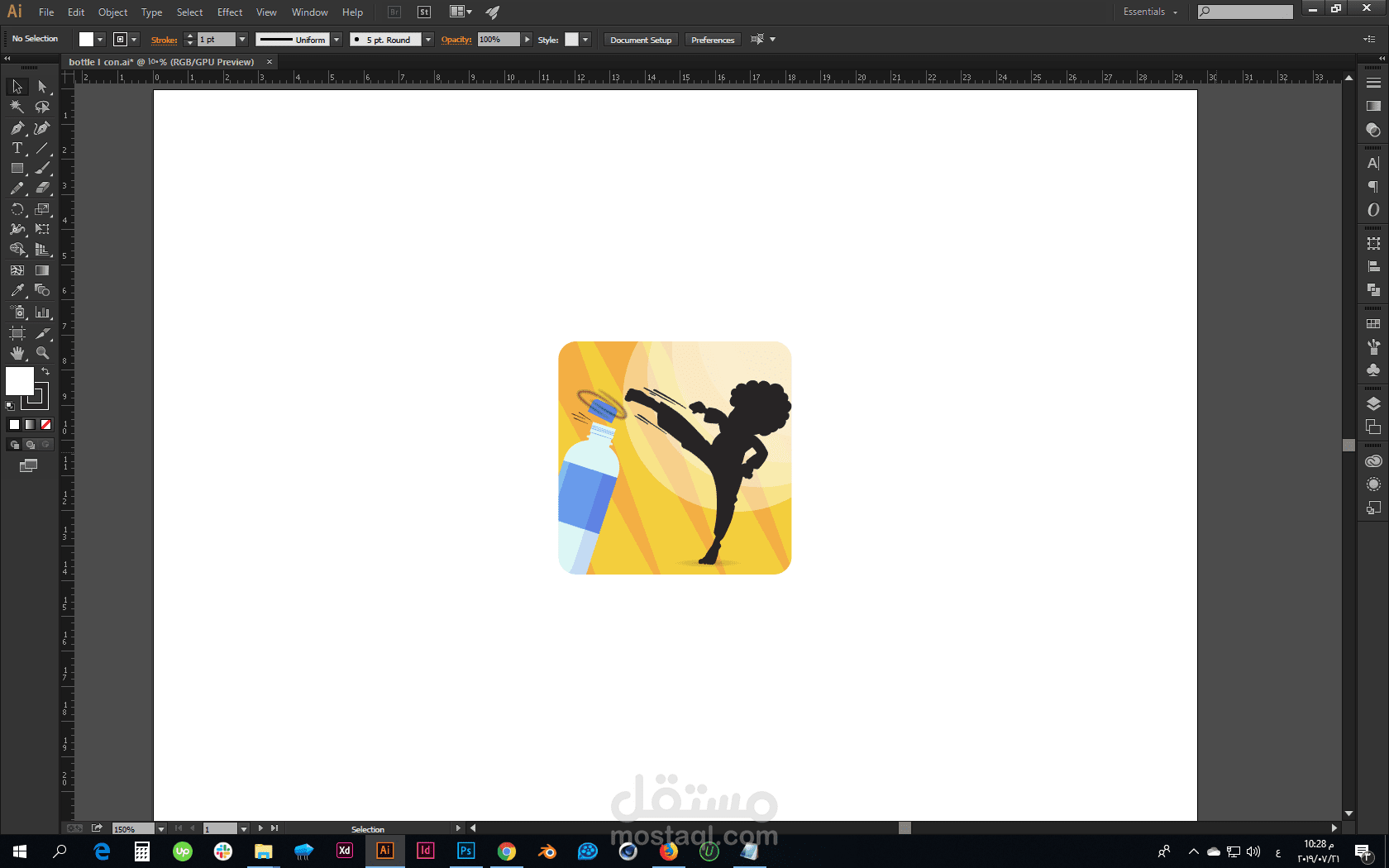This screenshot has width=1389, height=868.
Task: Select the Selection tool (black arrow)
Action: click(x=17, y=87)
